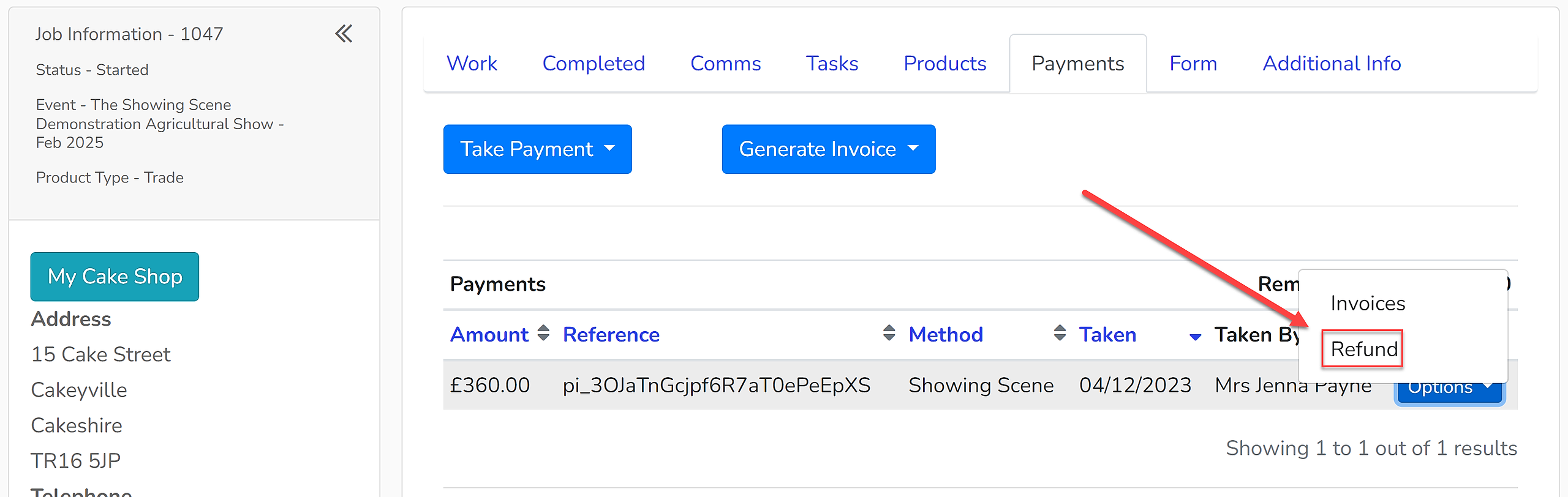Click the Amount column header
1568x497 pixels.
click(x=489, y=335)
